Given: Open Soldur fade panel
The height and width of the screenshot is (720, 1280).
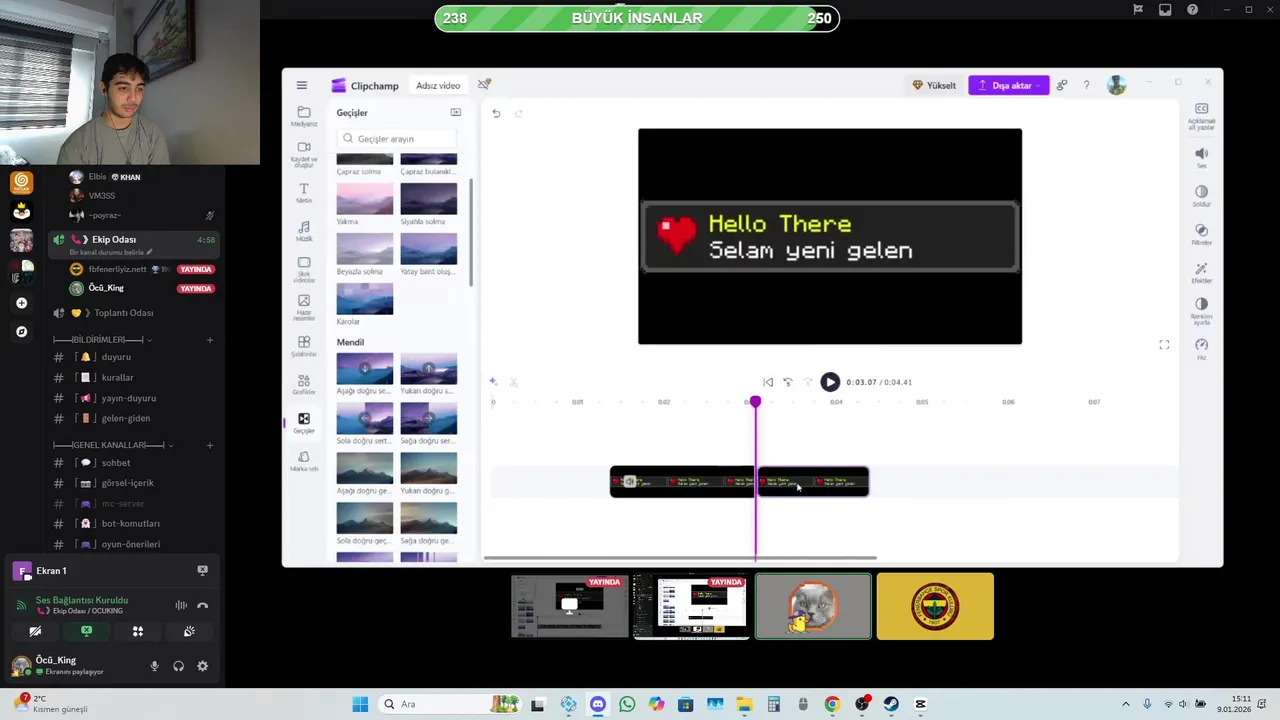Looking at the screenshot, I should (1201, 195).
